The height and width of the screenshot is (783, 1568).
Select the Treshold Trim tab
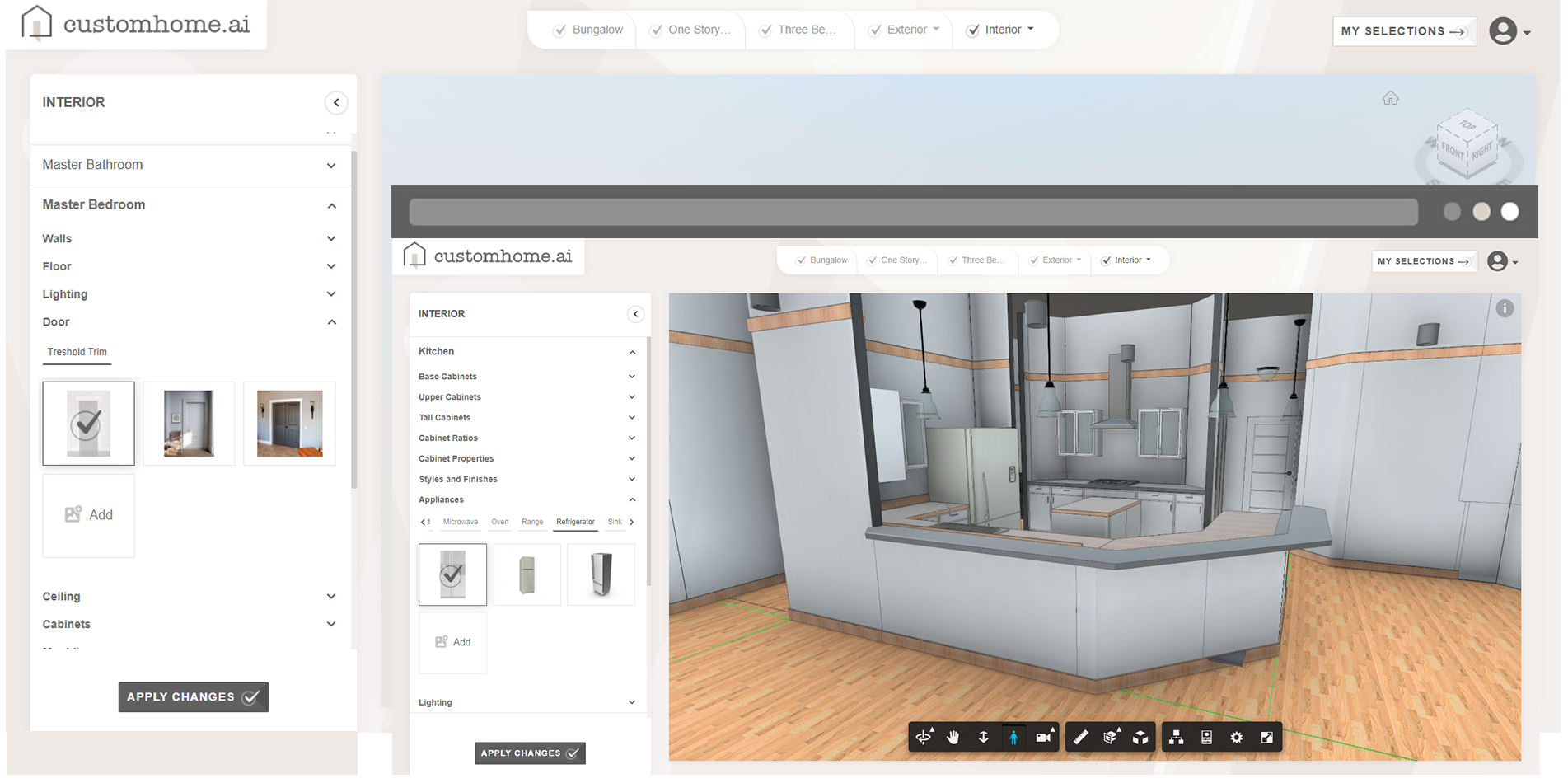[77, 352]
